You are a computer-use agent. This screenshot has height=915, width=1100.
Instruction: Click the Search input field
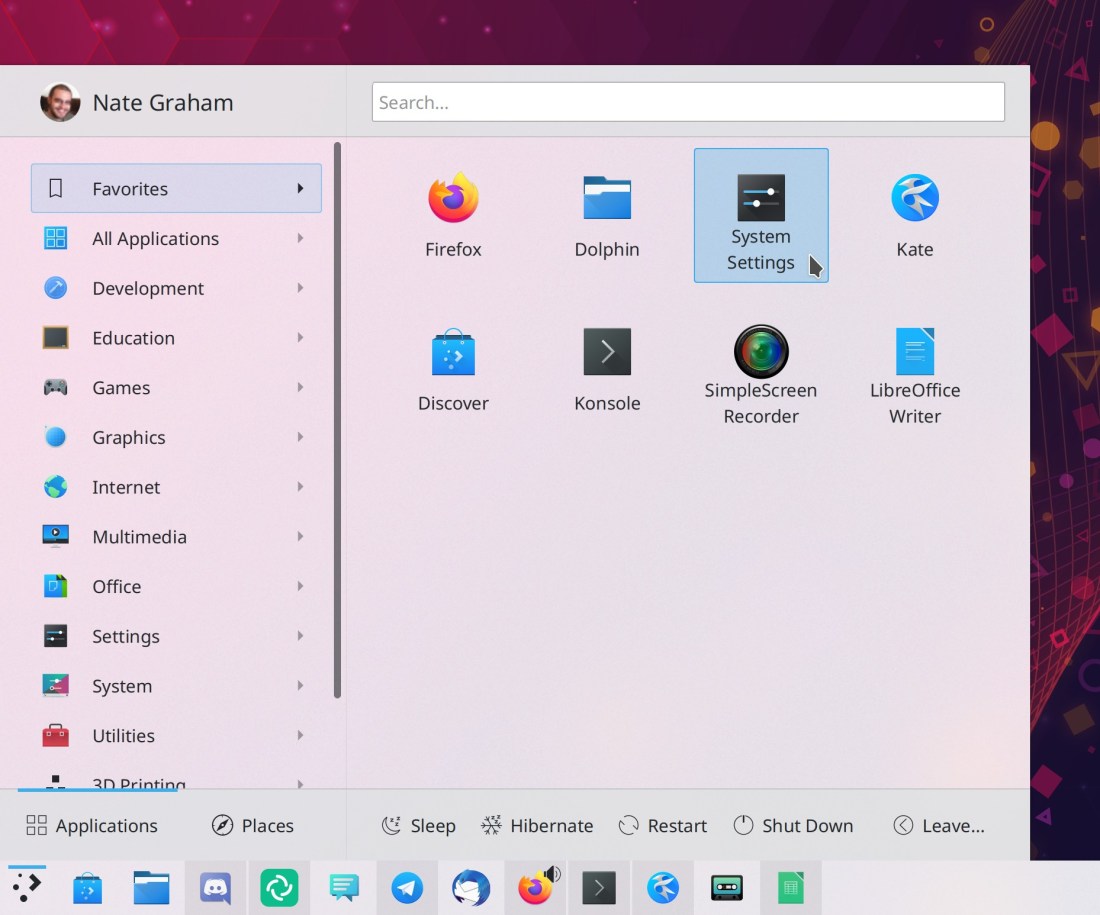[688, 102]
